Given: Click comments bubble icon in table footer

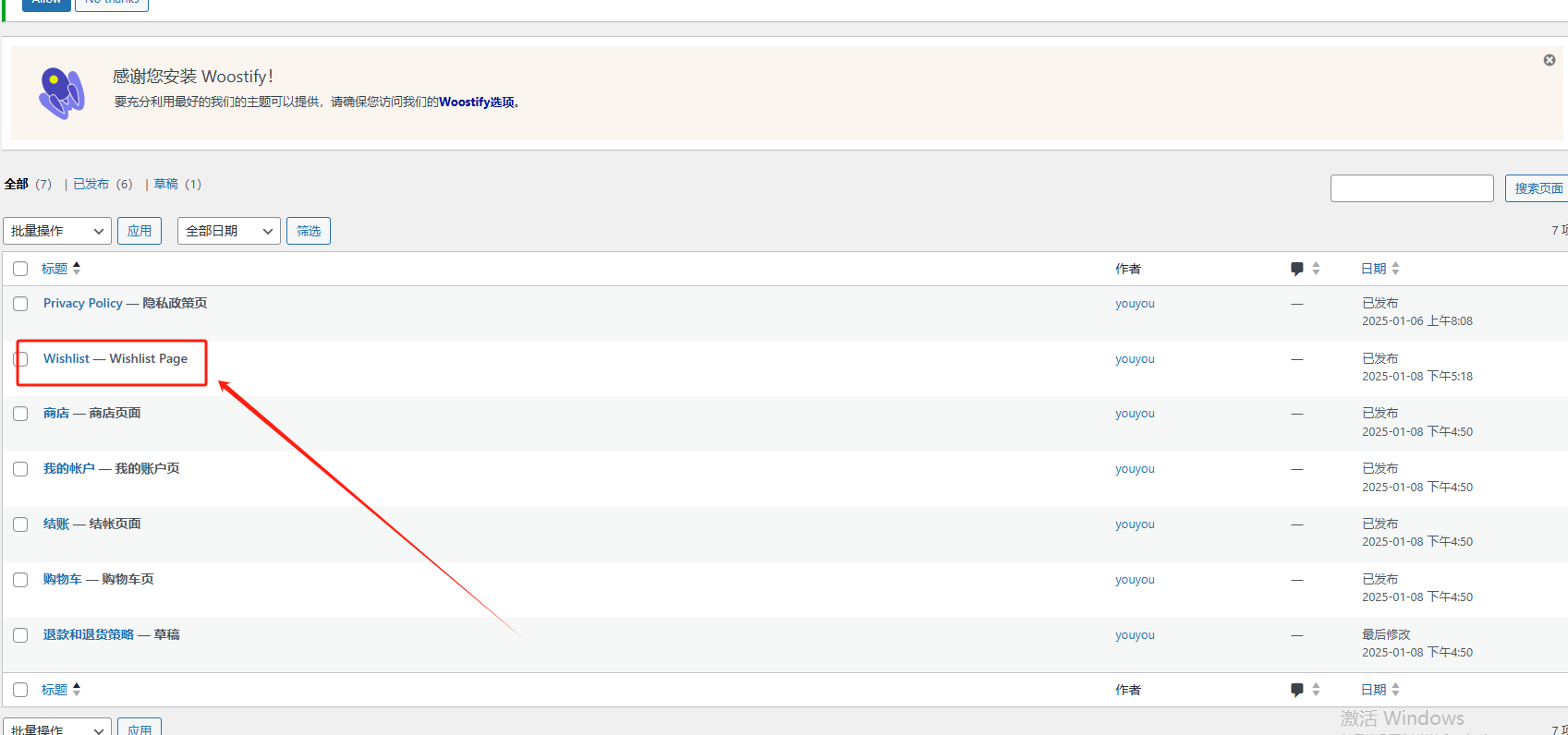Looking at the screenshot, I should (1296, 690).
